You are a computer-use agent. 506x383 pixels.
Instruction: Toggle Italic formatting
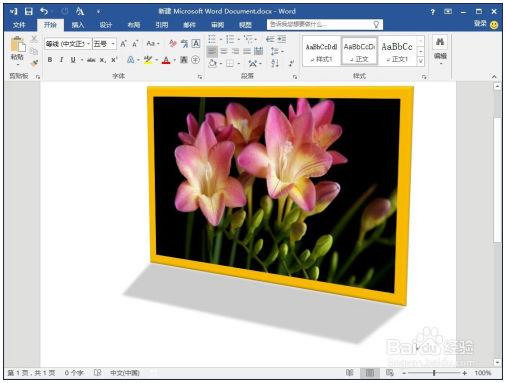(61, 60)
